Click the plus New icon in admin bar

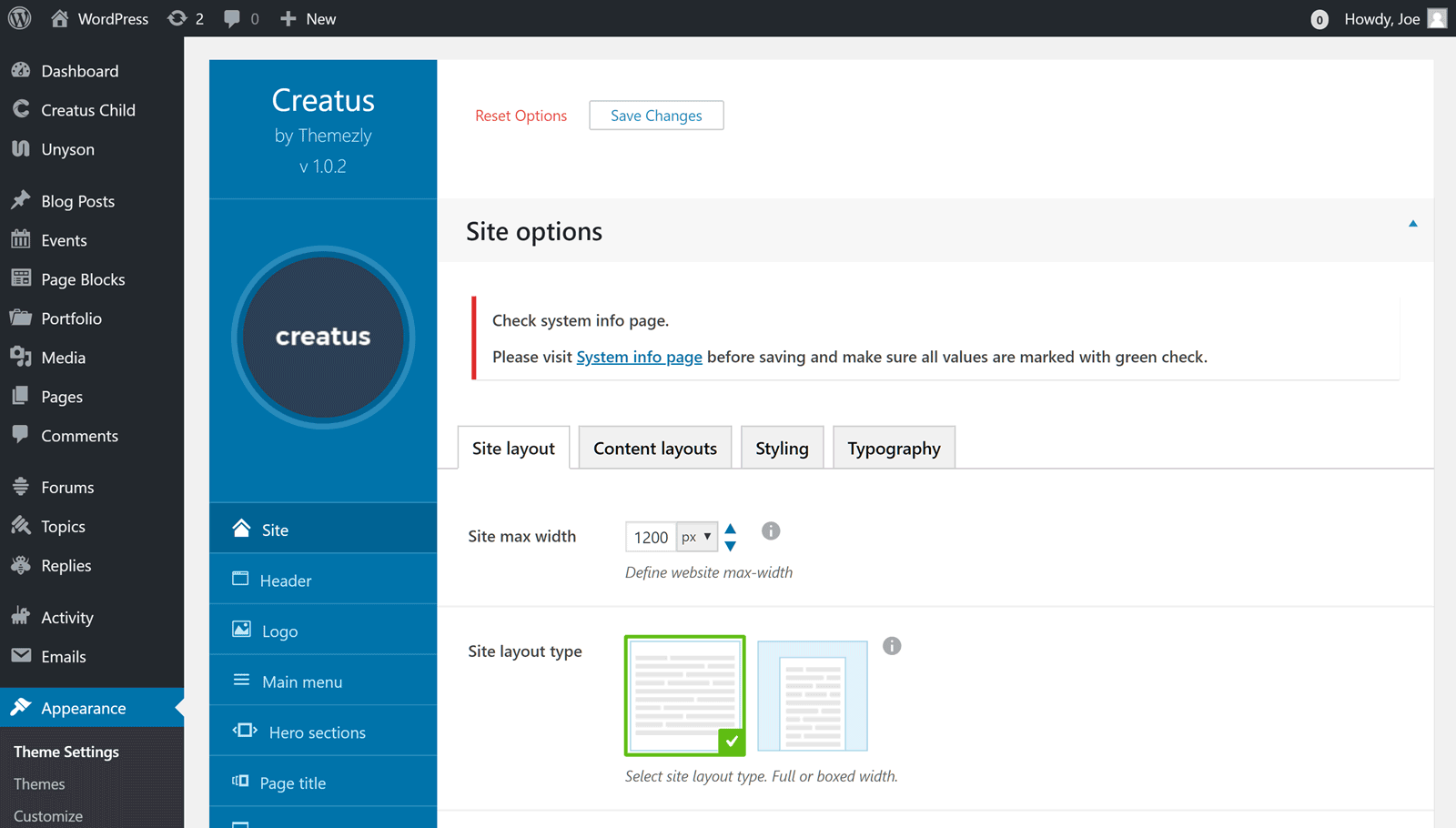pos(288,18)
